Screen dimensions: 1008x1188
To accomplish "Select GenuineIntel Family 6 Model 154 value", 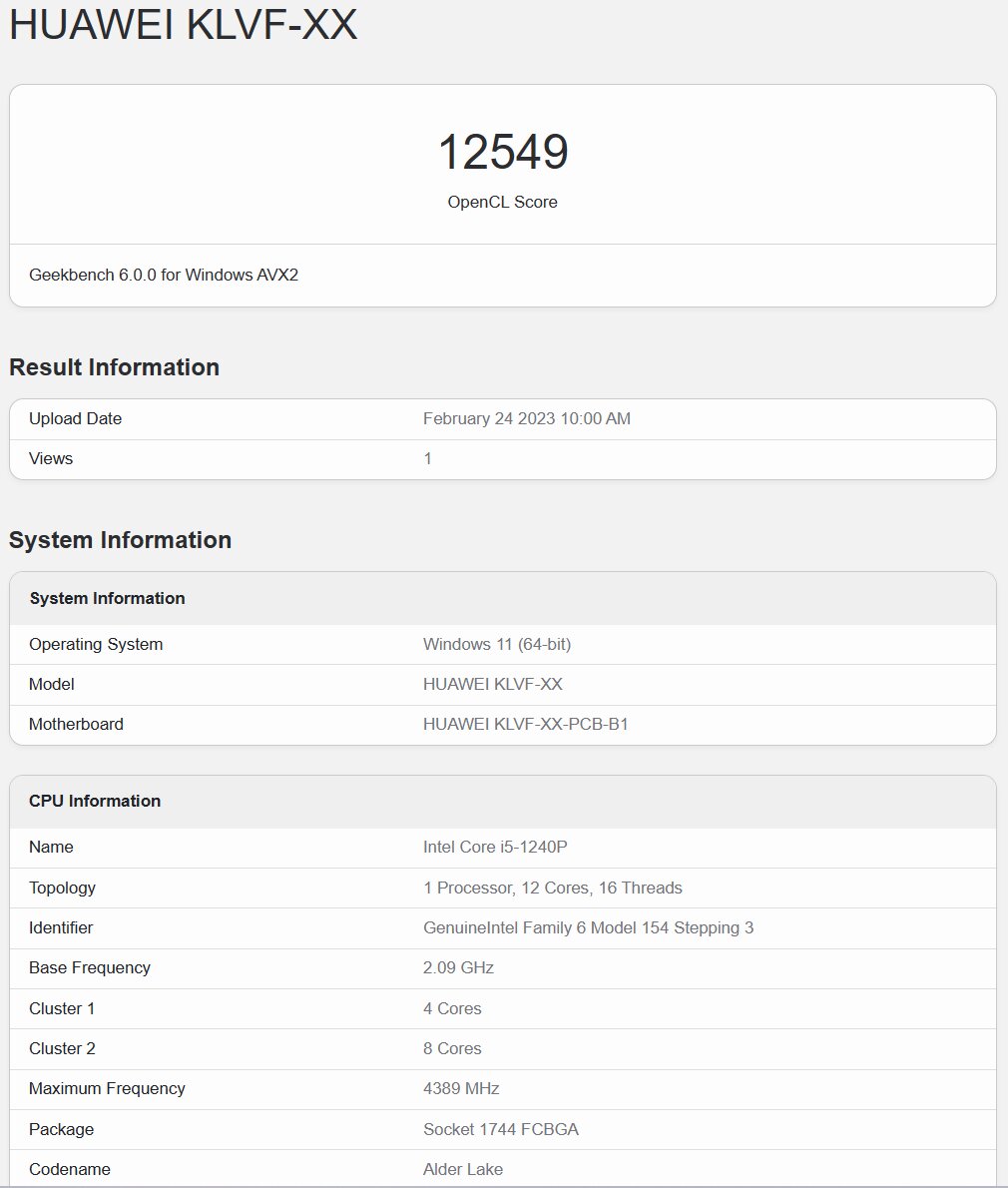I will (x=589, y=928).
